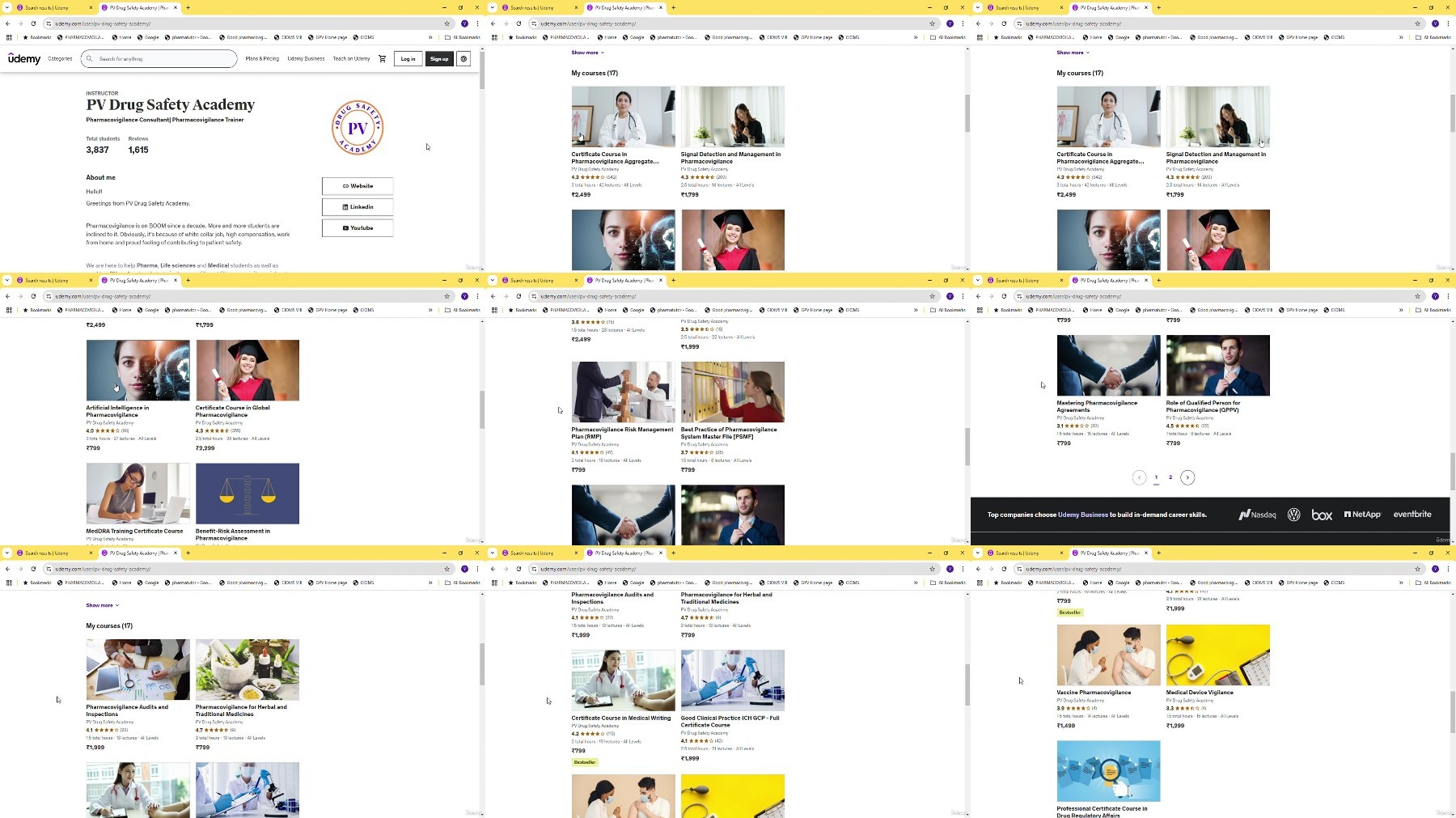Reload the window showing the Udemy header

coord(33,23)
